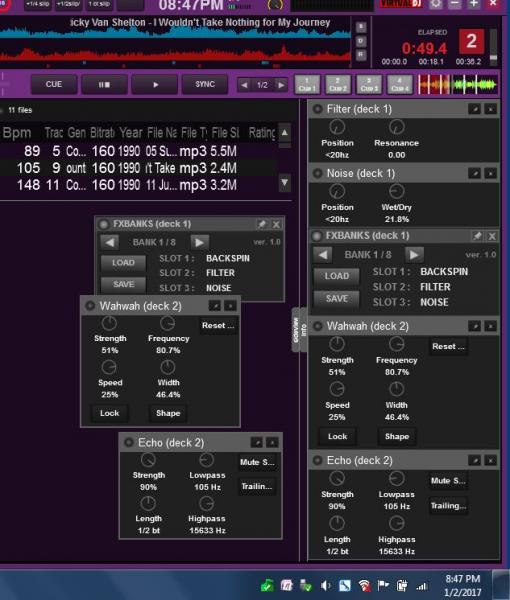Click SAVE in the floating FXBANKS window
The height and width of the screenshot is (600, 510).
click(x=123, y=285)
